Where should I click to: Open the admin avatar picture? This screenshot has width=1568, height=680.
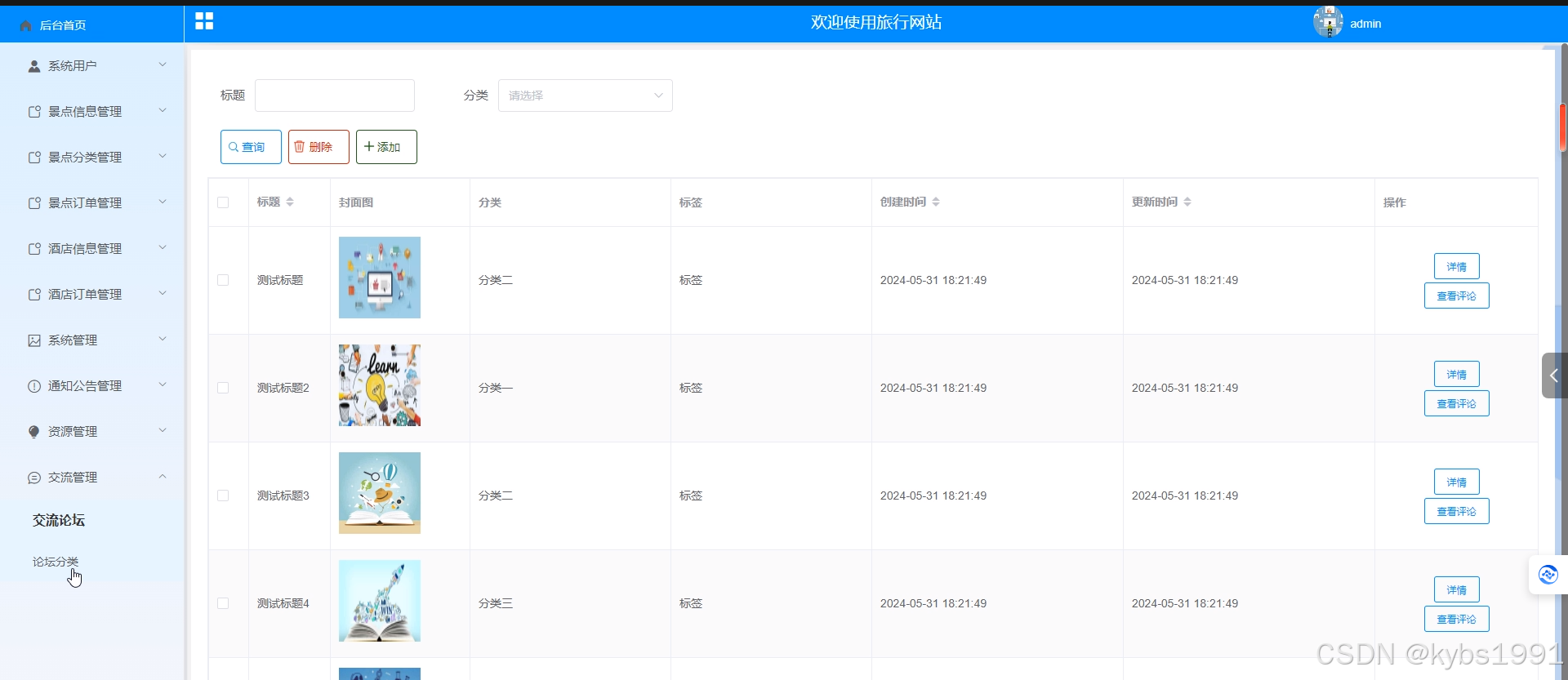[x=1328, y=22]
